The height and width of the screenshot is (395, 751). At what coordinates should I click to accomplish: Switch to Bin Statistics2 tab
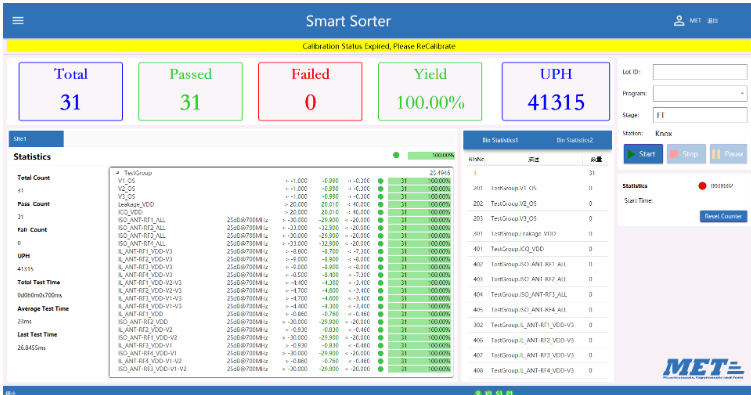coord(574,140)
